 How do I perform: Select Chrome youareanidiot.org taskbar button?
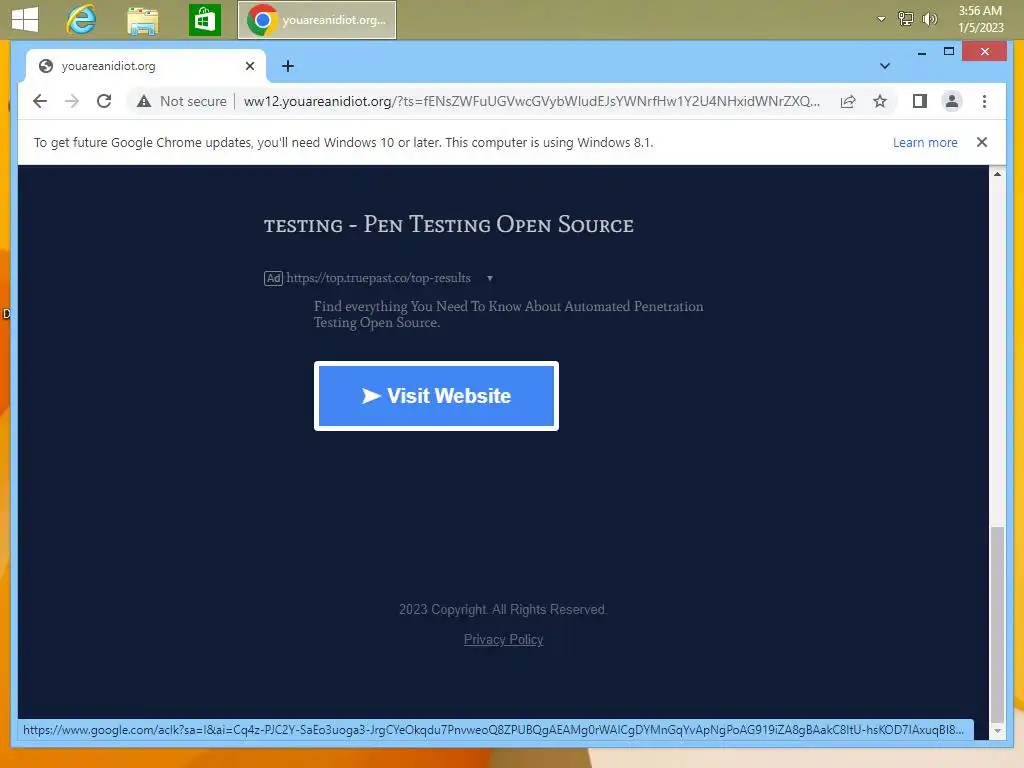point(317,20)
